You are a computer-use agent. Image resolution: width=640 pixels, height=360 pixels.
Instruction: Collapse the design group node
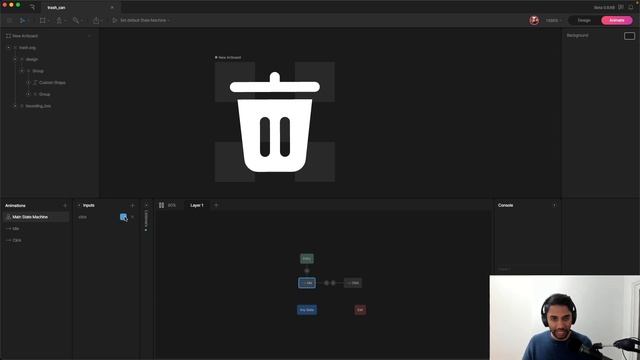pyautogui.click(x=15, y=59)
